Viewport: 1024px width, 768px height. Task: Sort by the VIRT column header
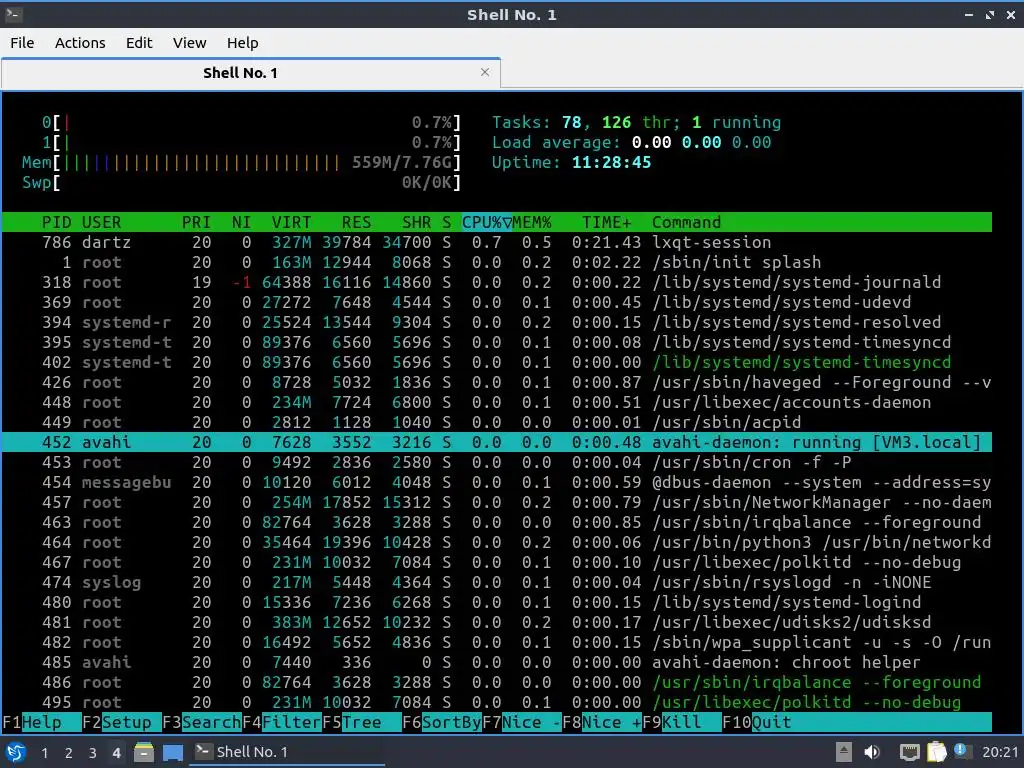point(291,222)
